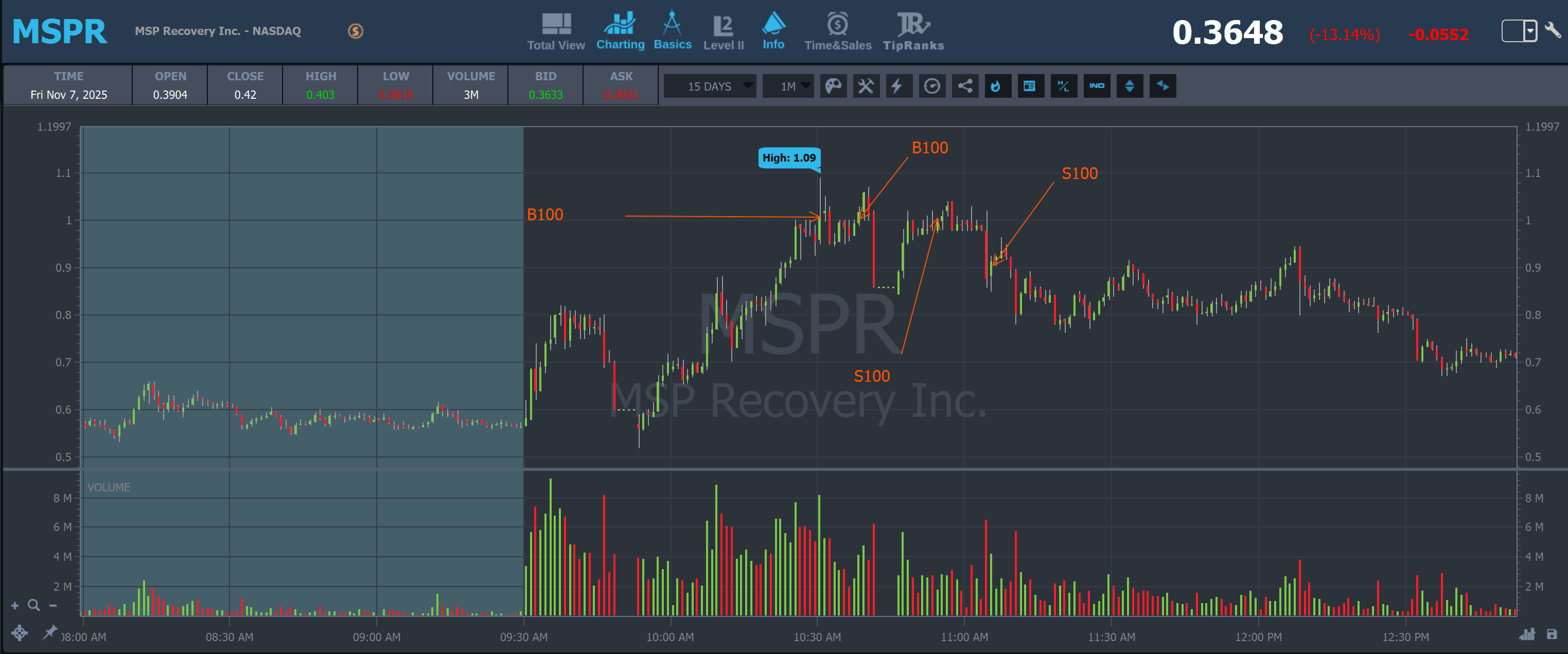The width and height of the screenshot is (1568, 654).
Task: Open the color palette settings icon
Action: coord(833,86)
